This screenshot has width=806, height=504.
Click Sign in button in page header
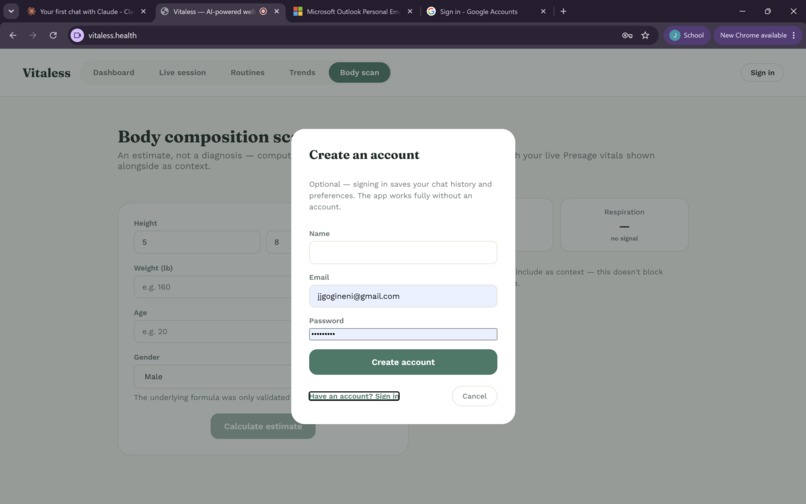762,73
